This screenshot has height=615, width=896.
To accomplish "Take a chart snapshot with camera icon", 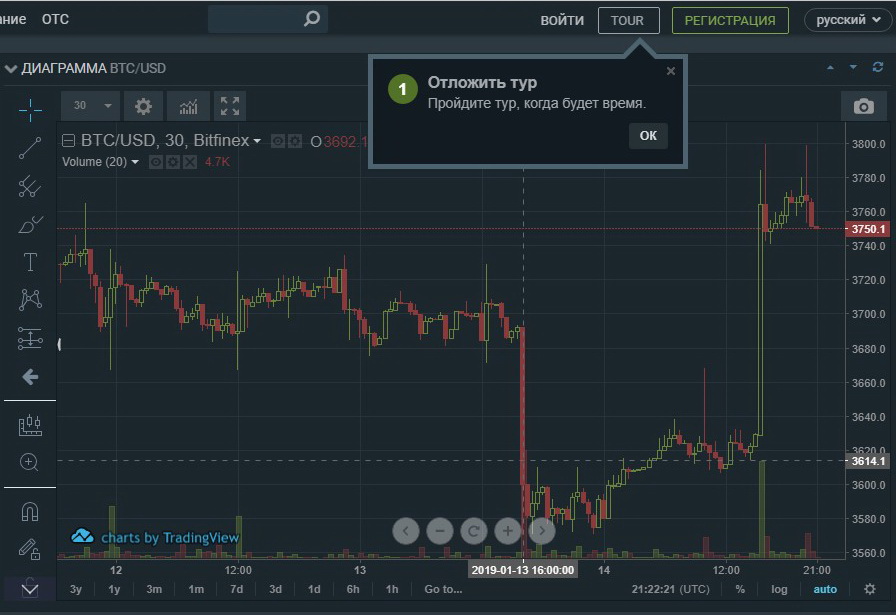I will tap(863, 106).
